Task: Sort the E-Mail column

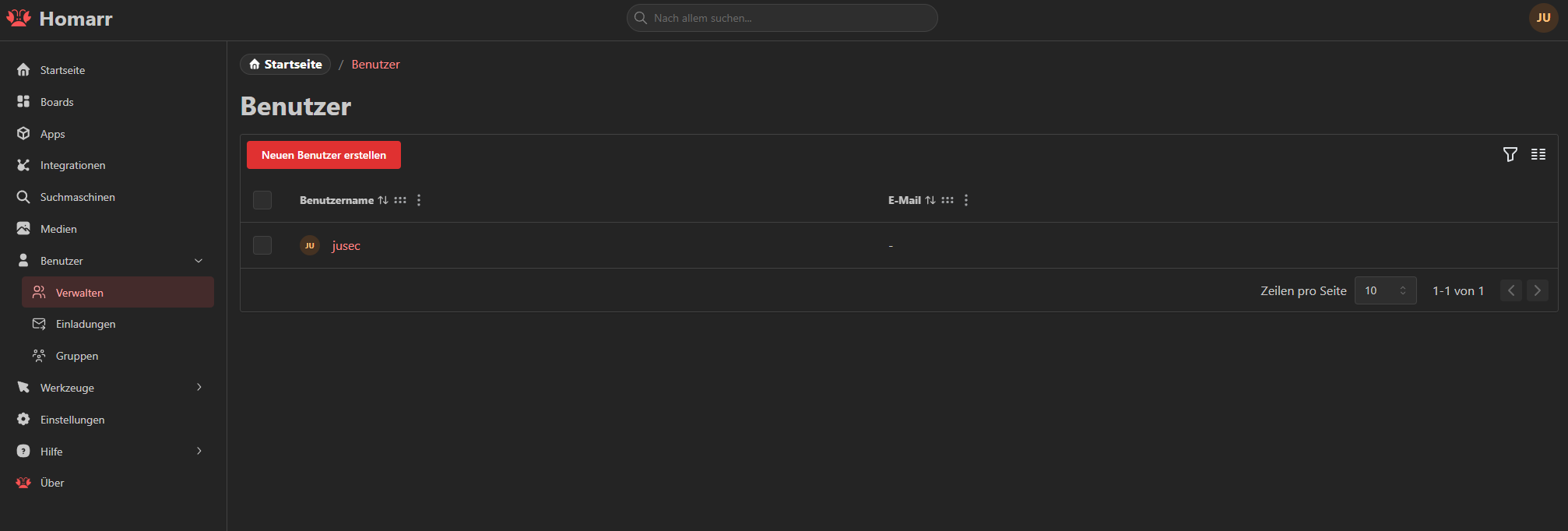Action: [x=930, y=200]
